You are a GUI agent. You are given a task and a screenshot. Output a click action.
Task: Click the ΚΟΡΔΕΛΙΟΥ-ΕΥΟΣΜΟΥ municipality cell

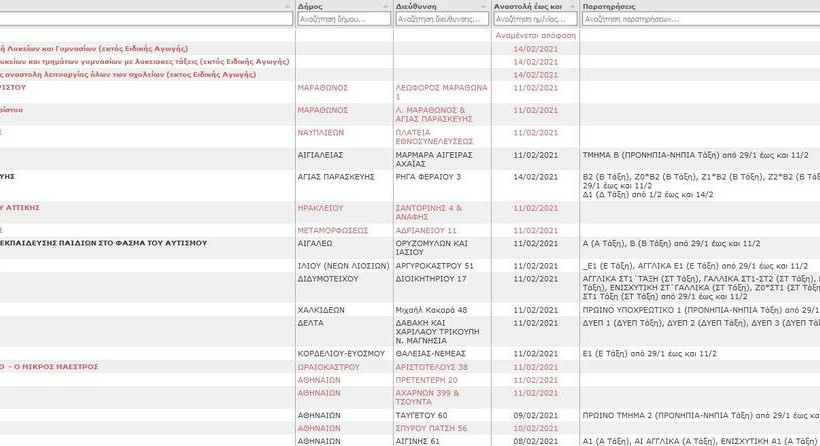point(340,352)
